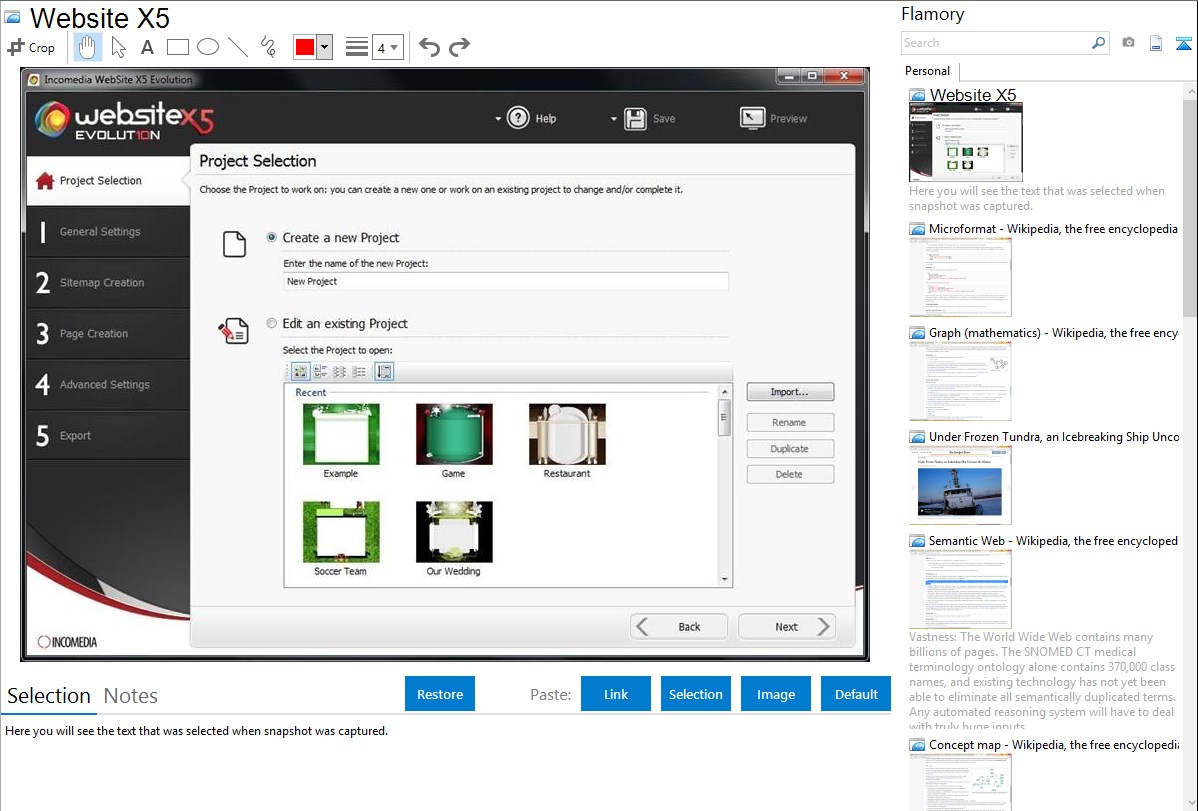Screen dimensions: 1198x811
Task: Click the Restore button
Action: pyautogui.click(x=440, y=694)
